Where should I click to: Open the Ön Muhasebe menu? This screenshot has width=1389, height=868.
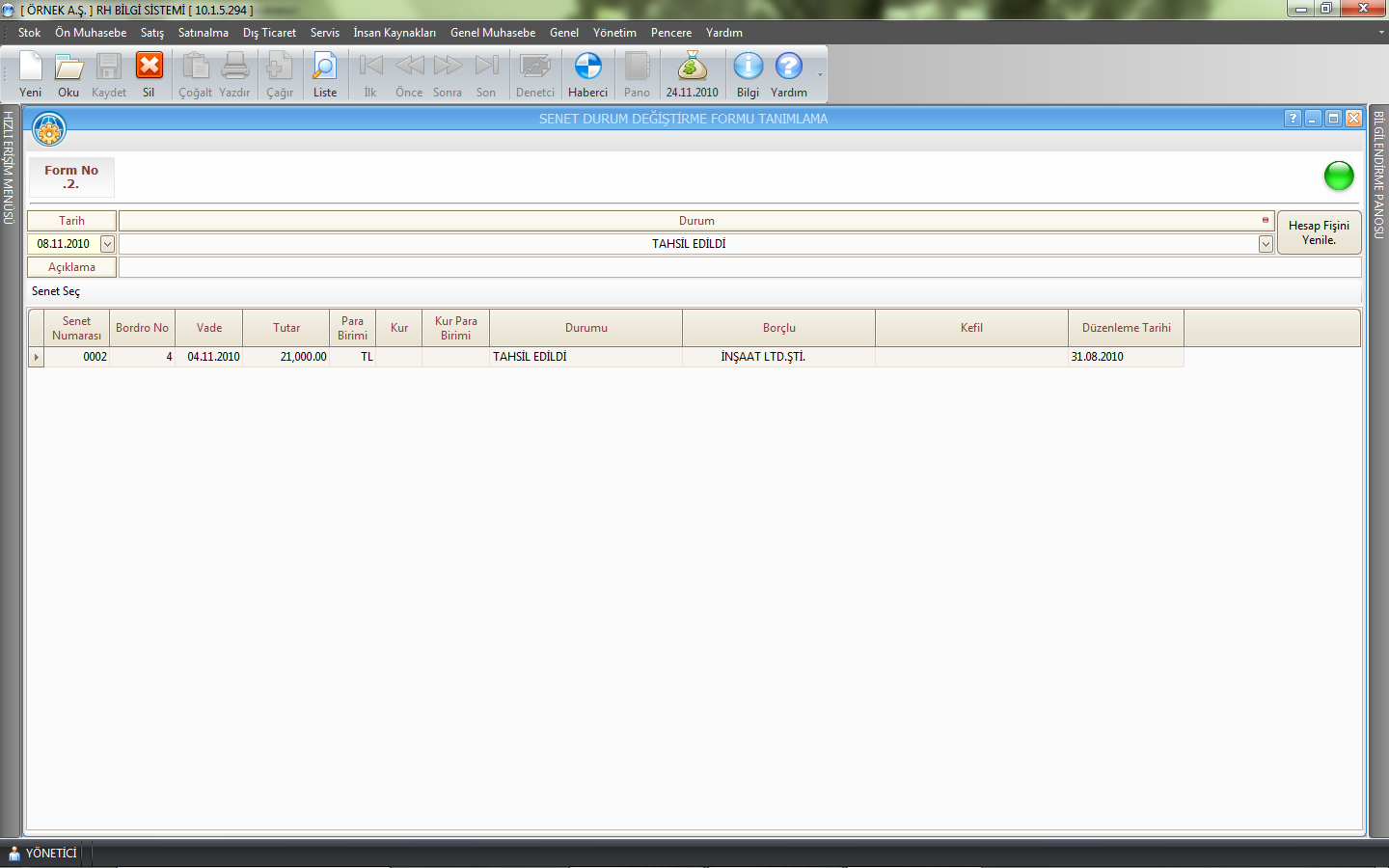coord(91,33)
